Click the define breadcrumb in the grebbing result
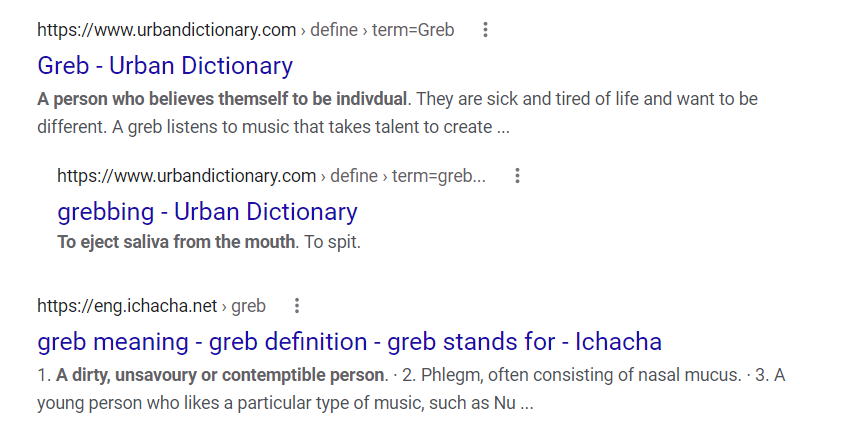Screen dimensions: 852x429 point(354,176)
